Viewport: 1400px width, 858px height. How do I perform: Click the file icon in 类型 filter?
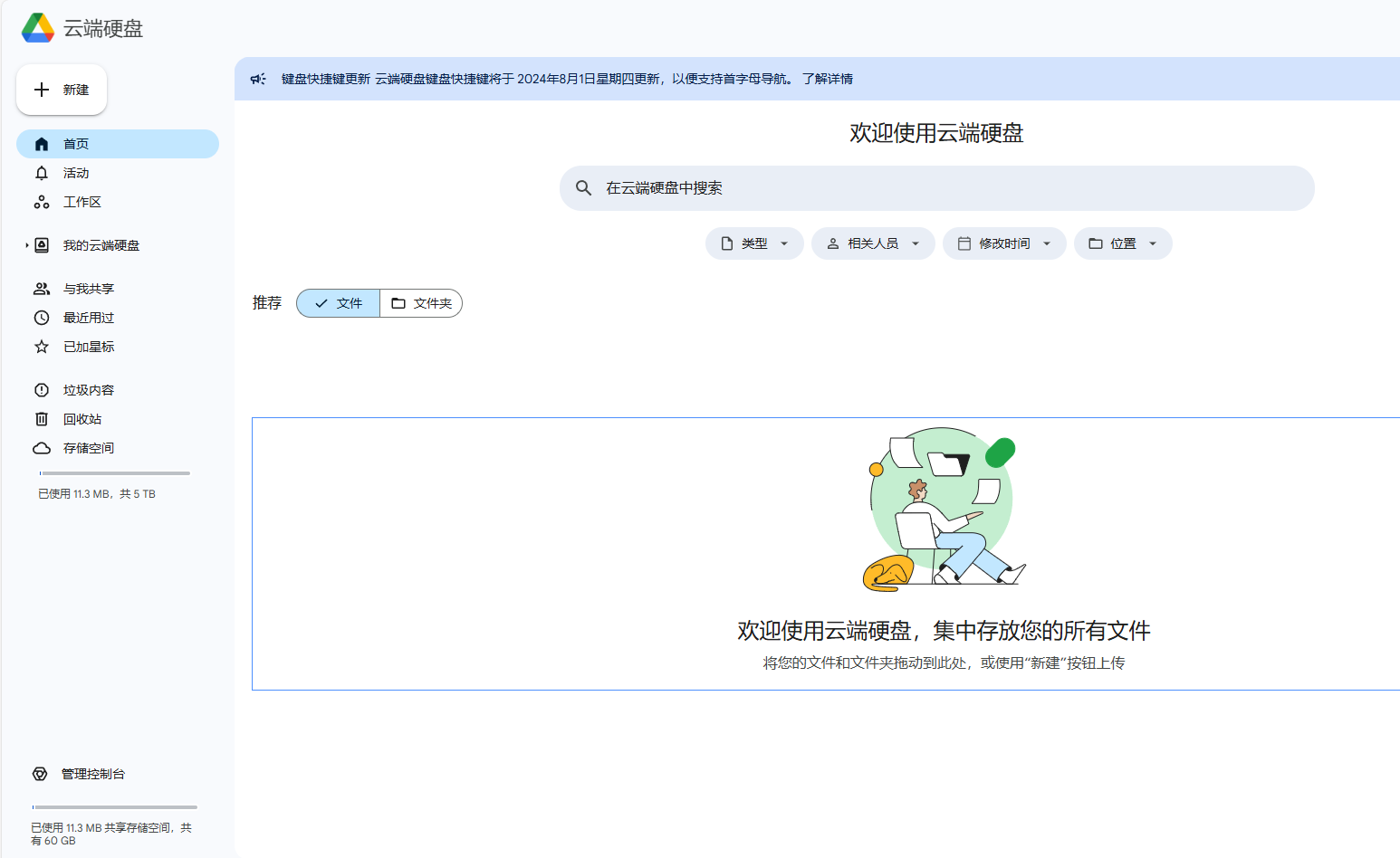[x=727, y=243]
